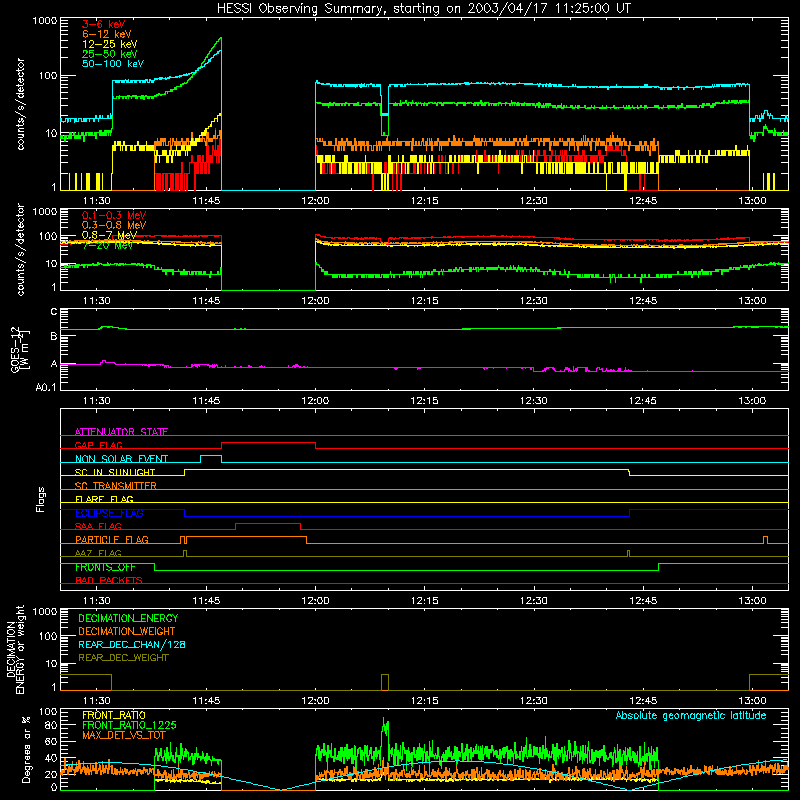Select the red 0.1-0.3 MeV legend label
Screen dimensions: 800x800
114,215
